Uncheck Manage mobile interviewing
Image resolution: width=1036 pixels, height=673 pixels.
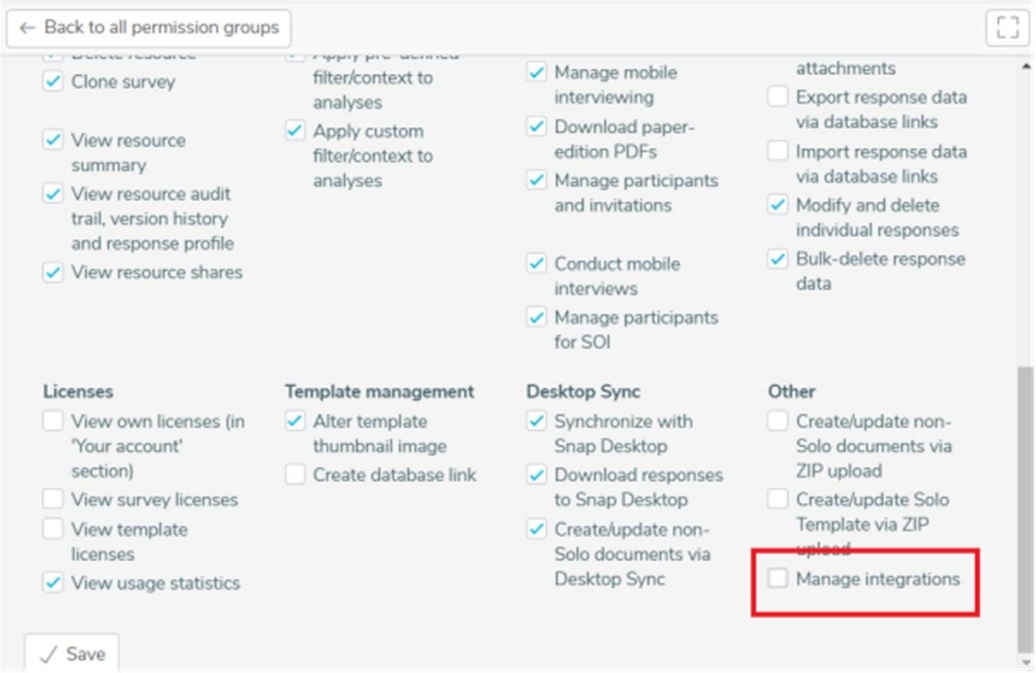[x=537, y=73]
